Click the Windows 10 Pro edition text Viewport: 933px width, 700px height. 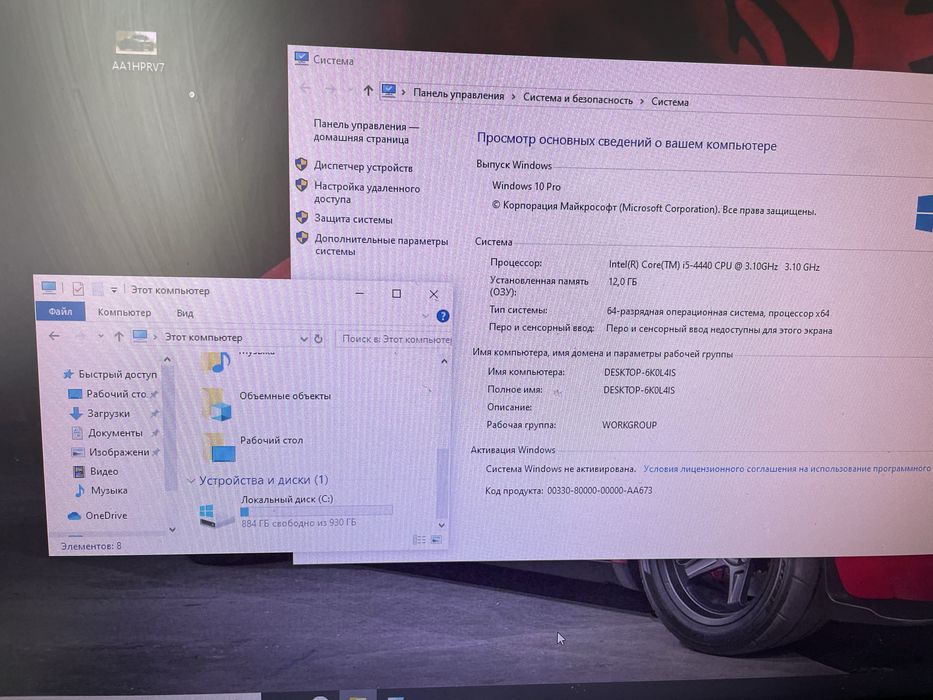(x=526, y=186)
